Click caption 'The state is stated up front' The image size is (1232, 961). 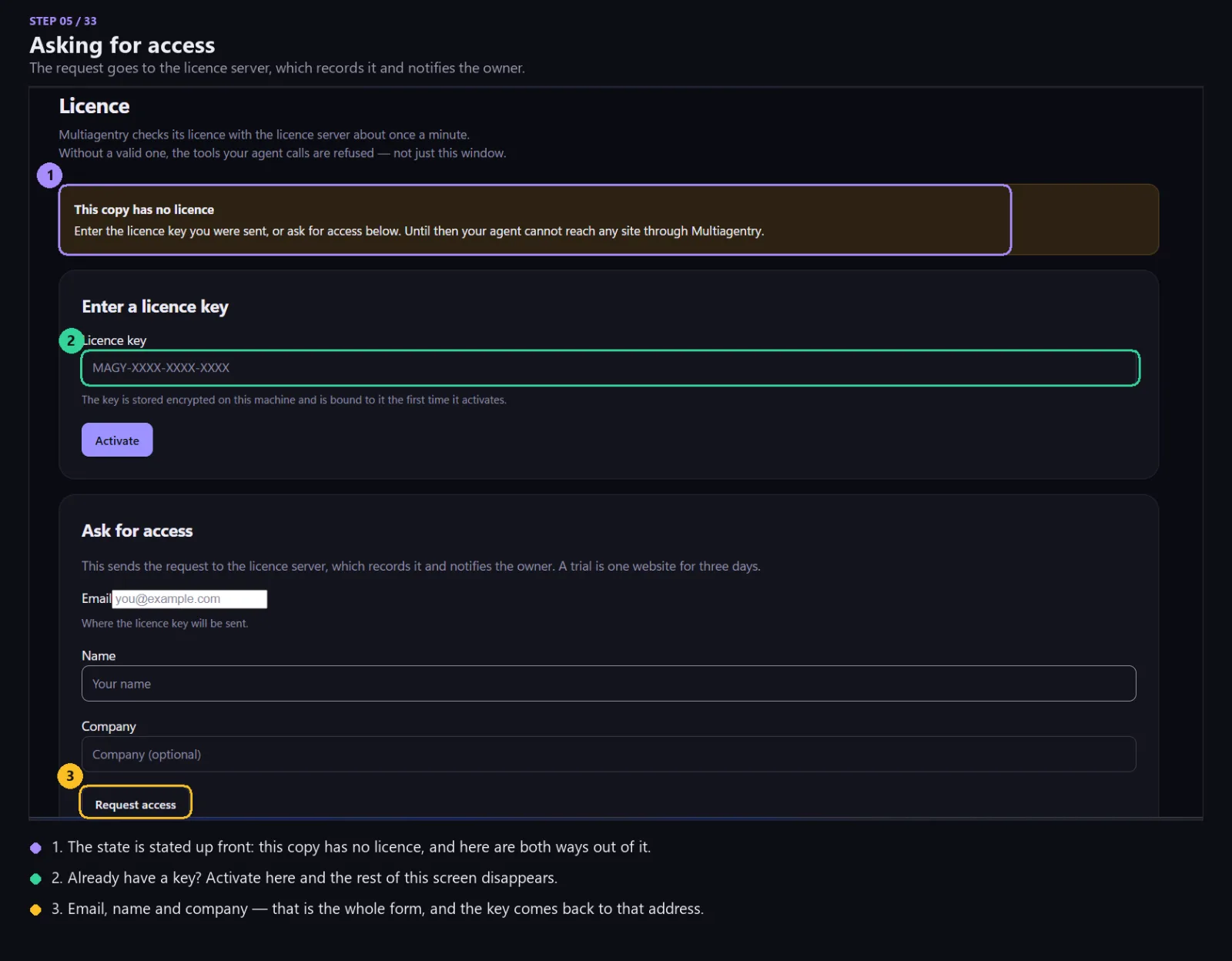(351, 847)
